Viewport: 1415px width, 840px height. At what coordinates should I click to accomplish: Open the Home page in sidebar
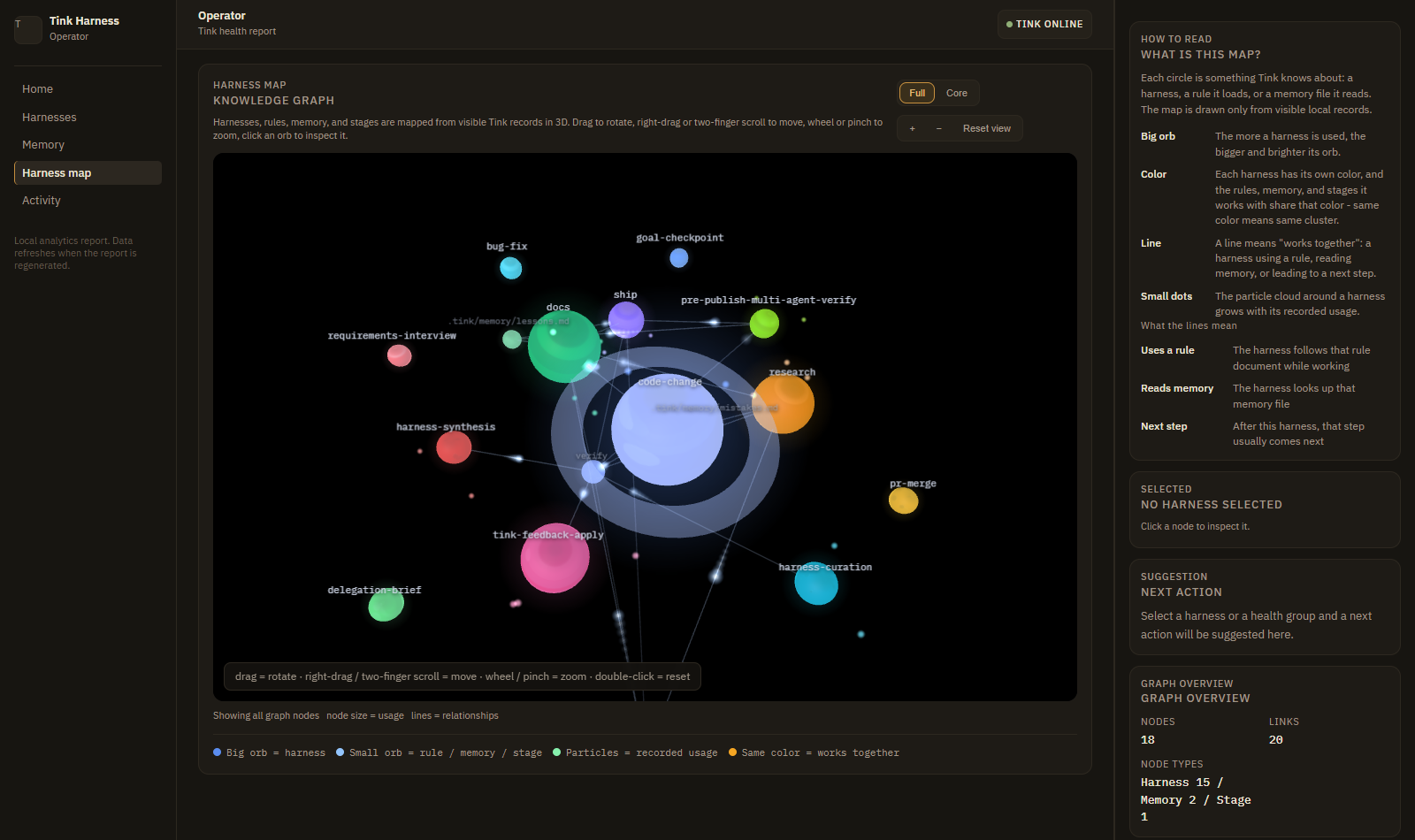(x=88, y=89)
